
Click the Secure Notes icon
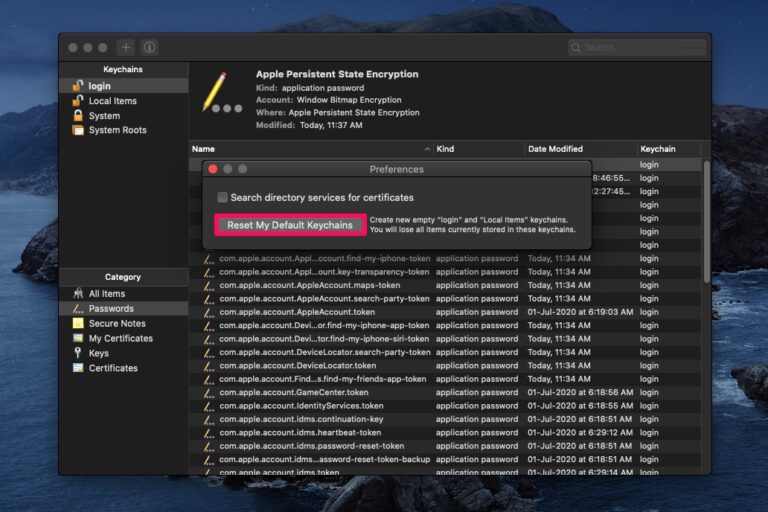(x=78, y=323)
